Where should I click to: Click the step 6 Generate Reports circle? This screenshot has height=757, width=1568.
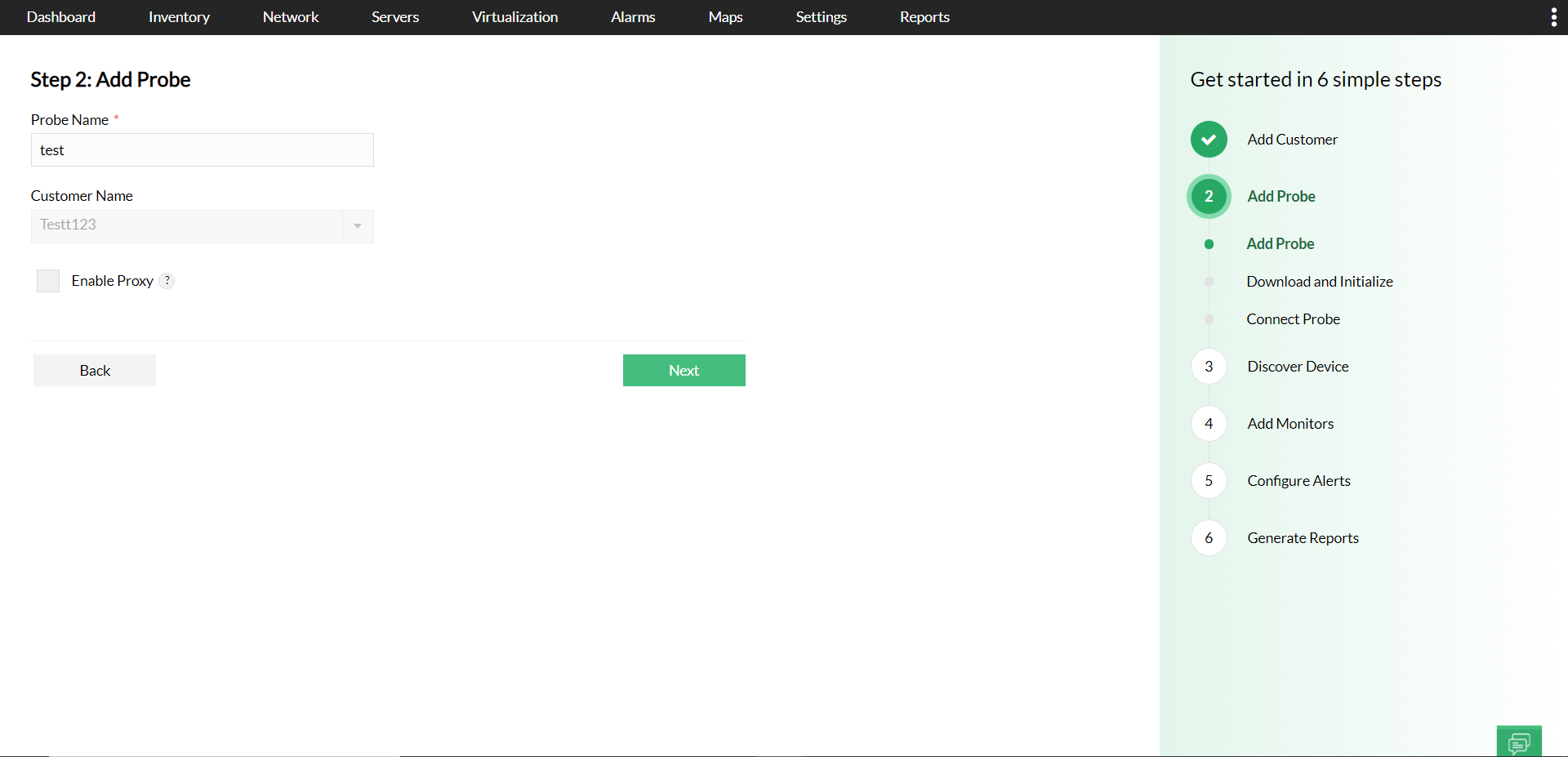click(1209, 537)
